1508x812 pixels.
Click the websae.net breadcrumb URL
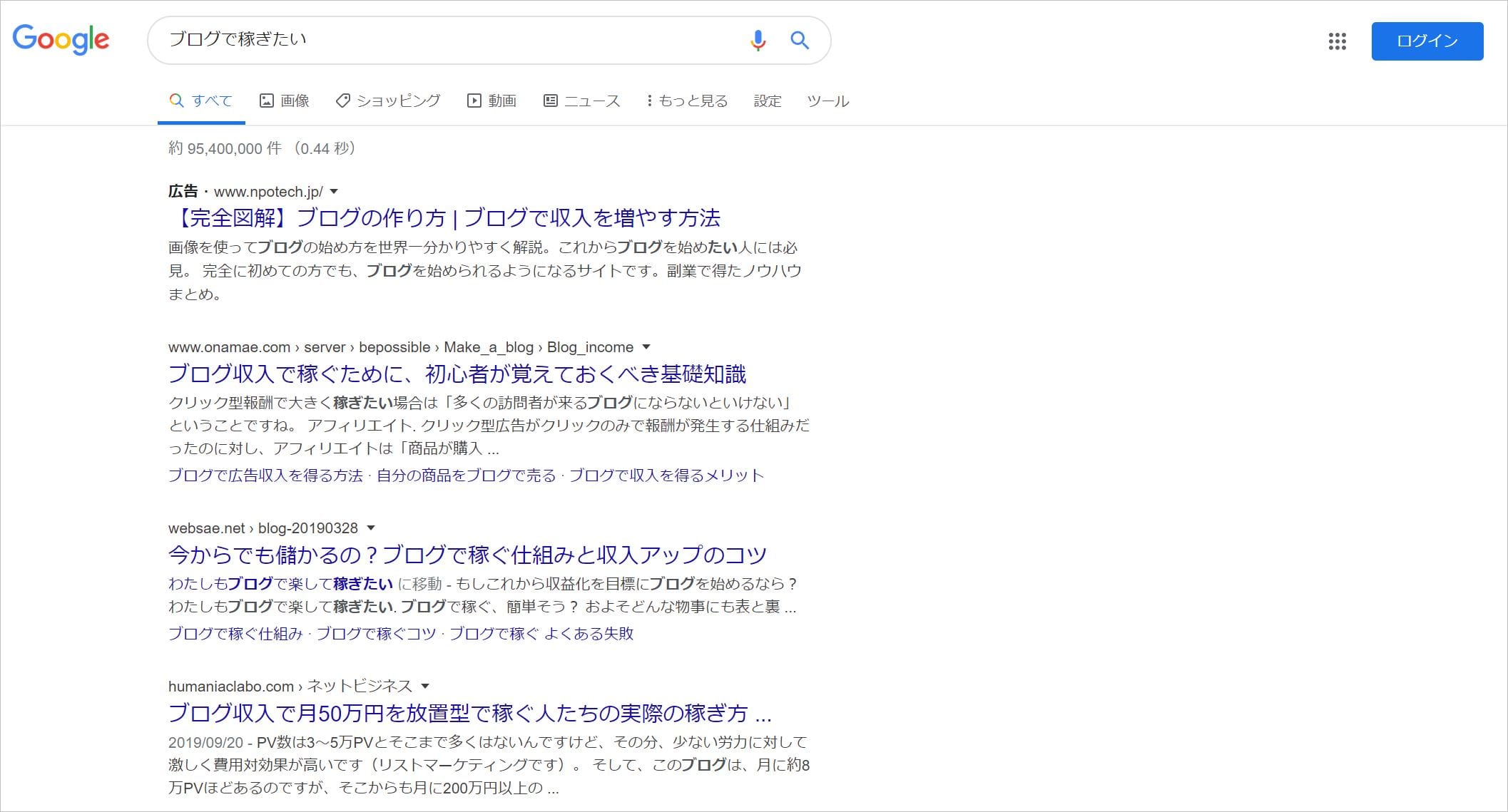[x=263, y=528]
